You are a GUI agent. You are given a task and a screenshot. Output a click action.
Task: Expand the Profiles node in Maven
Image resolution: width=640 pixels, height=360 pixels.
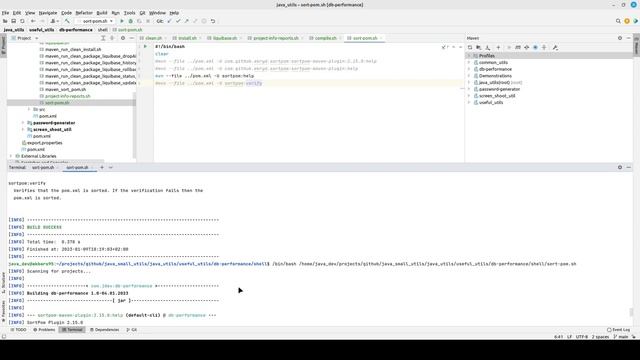pos(469,56)
